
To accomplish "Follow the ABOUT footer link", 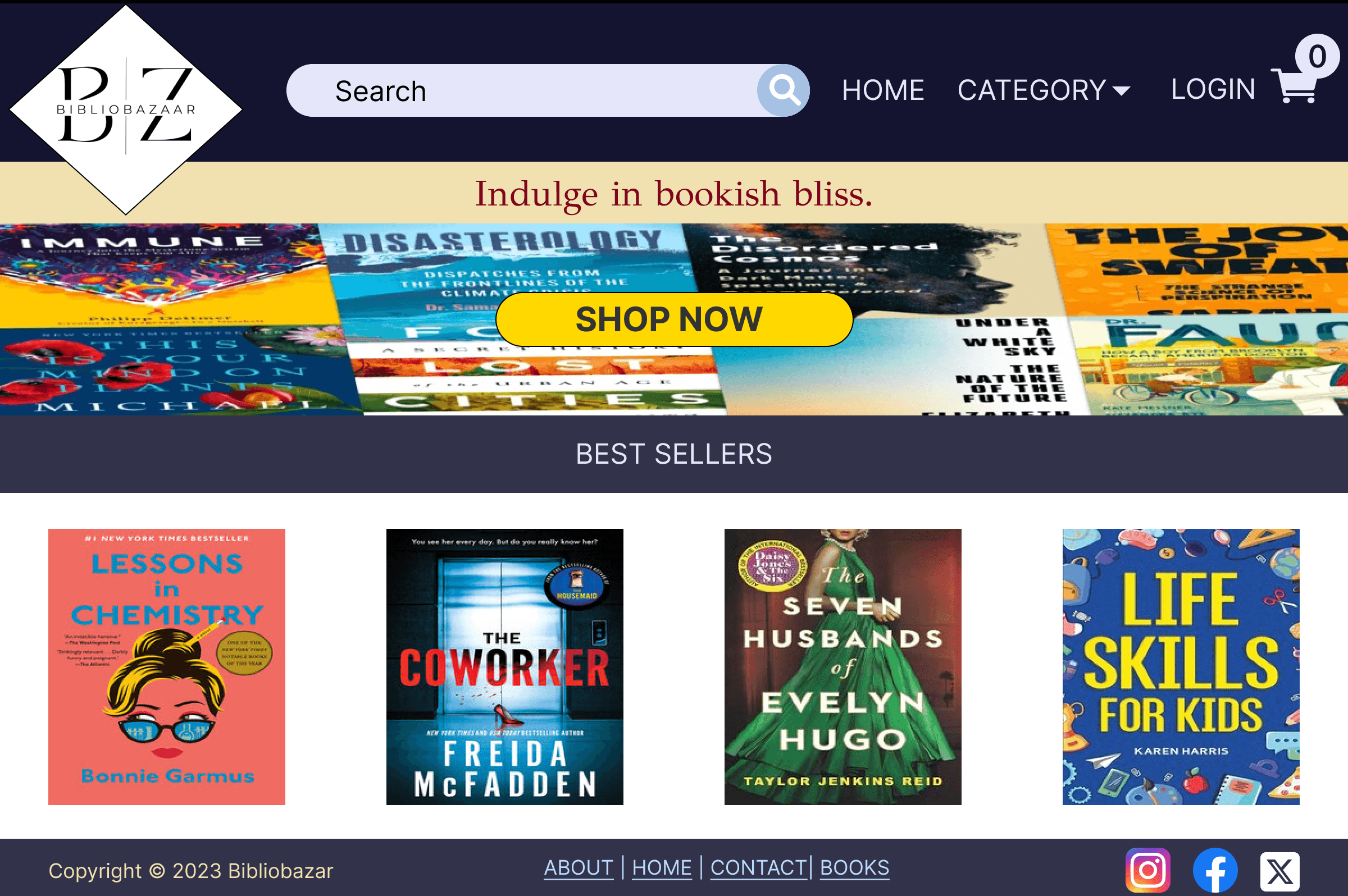I will [x=578, y=867].
